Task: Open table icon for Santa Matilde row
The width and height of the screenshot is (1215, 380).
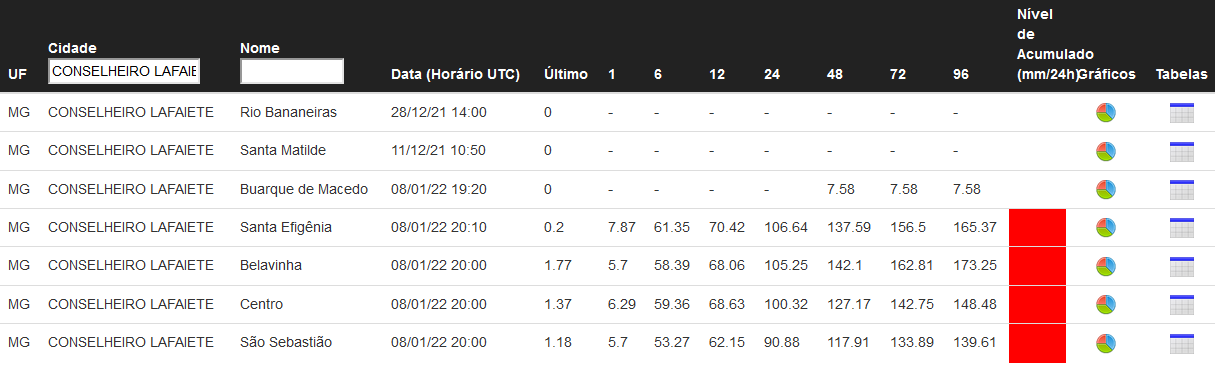Action: point(1182,151)
